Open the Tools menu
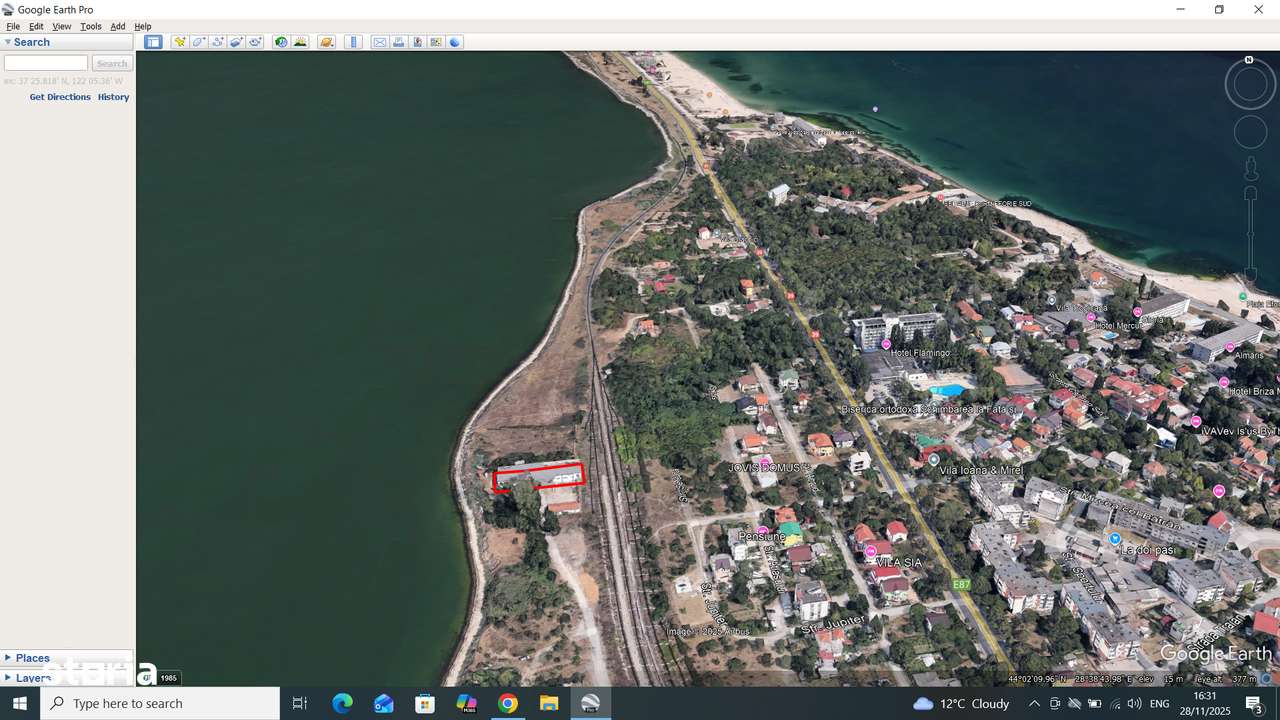 click(x=90, y=26)
